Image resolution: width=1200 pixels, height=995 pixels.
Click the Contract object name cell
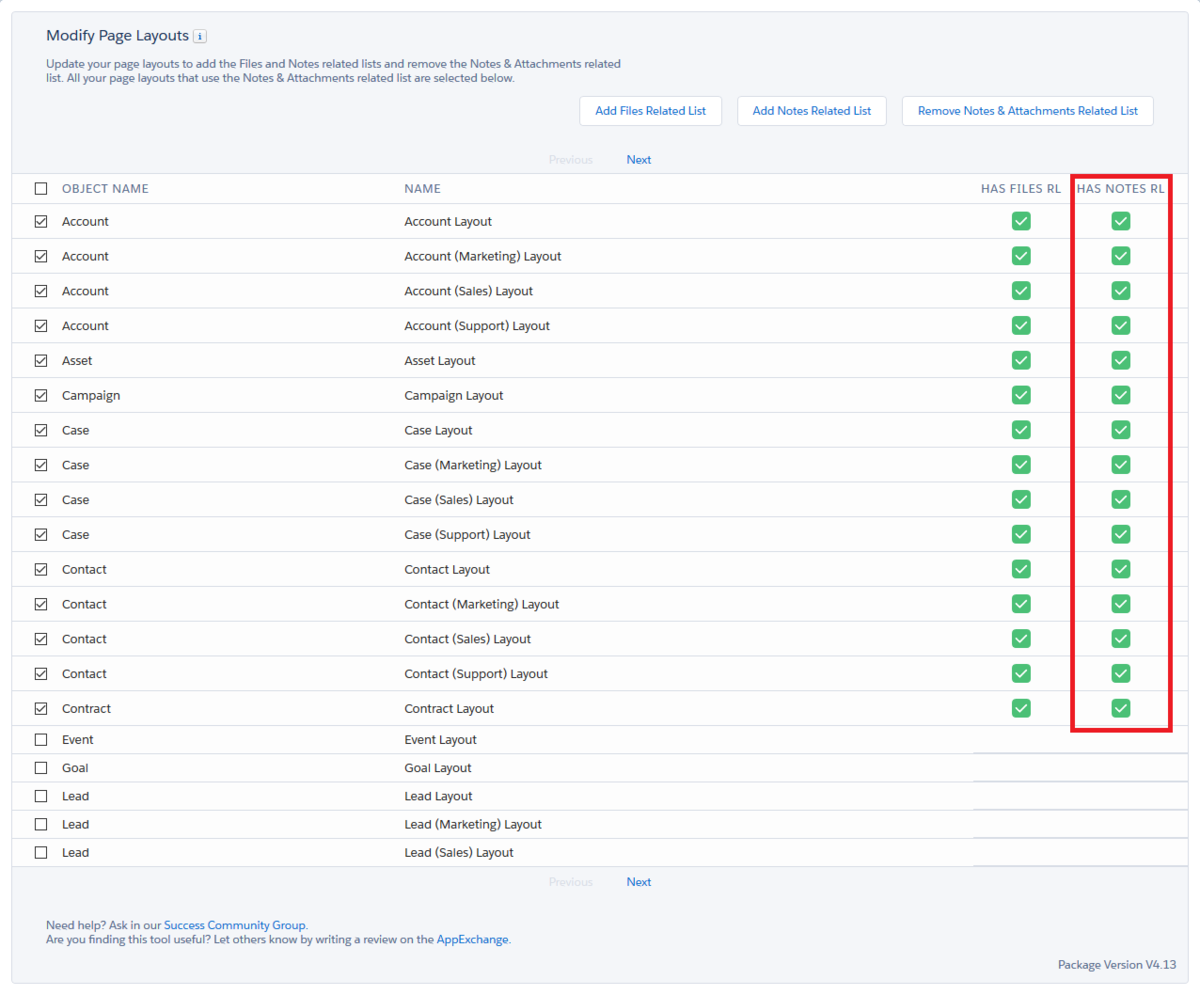click(86, 708)
